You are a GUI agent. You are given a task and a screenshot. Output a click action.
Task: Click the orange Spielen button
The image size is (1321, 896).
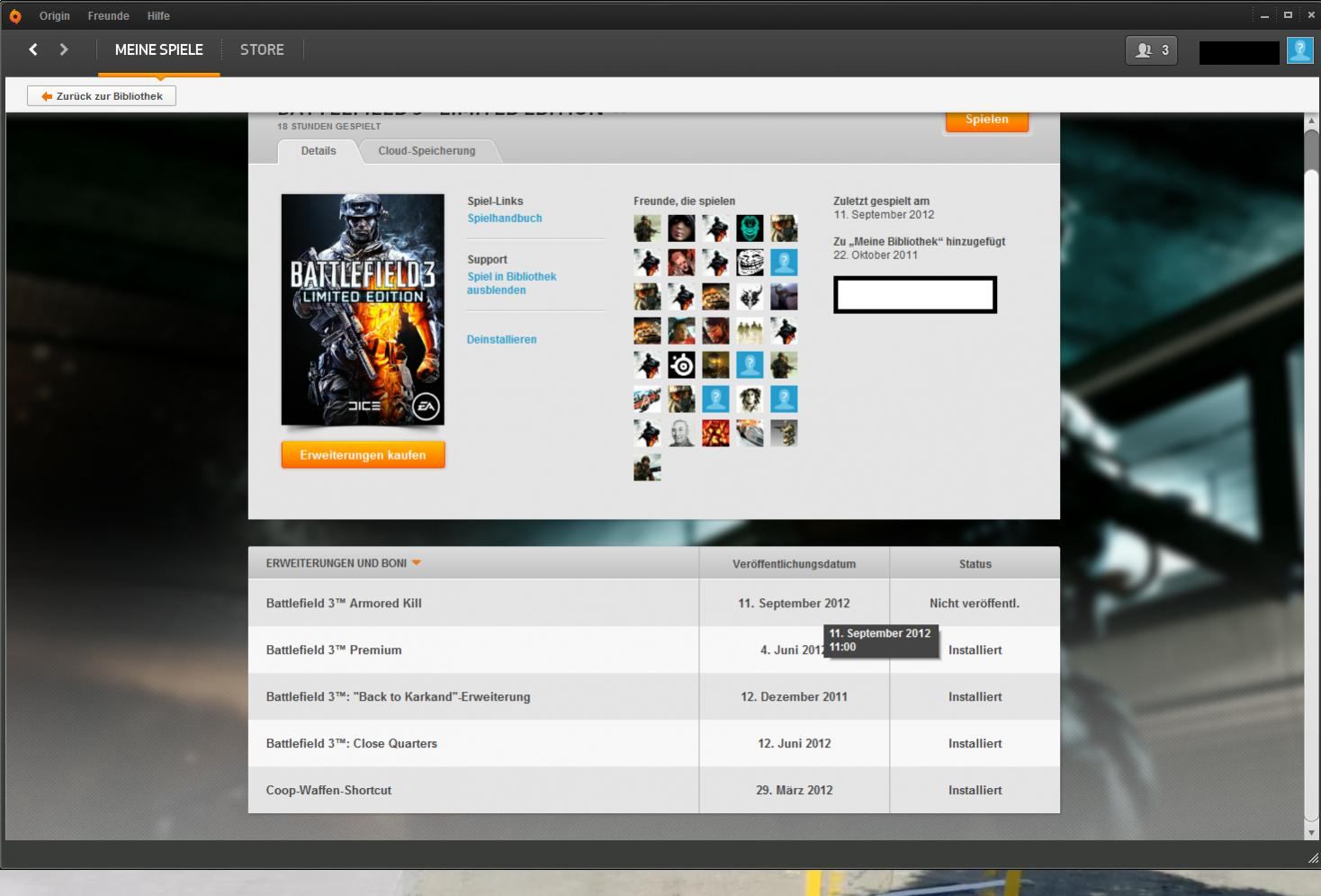tap(987, 120)
